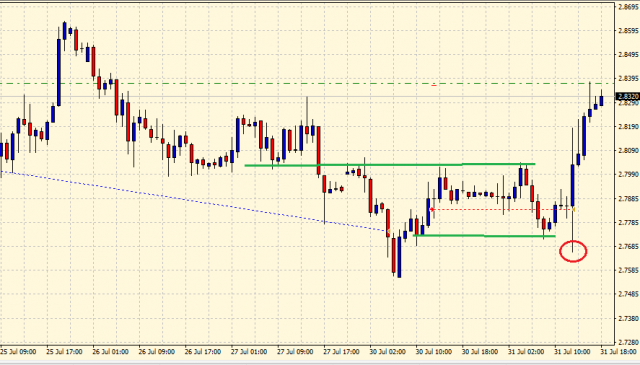Viewport: 640px width, 365px height.
Task: Select the red dotted horizontal trade line
Action: [x=502, y=209]
